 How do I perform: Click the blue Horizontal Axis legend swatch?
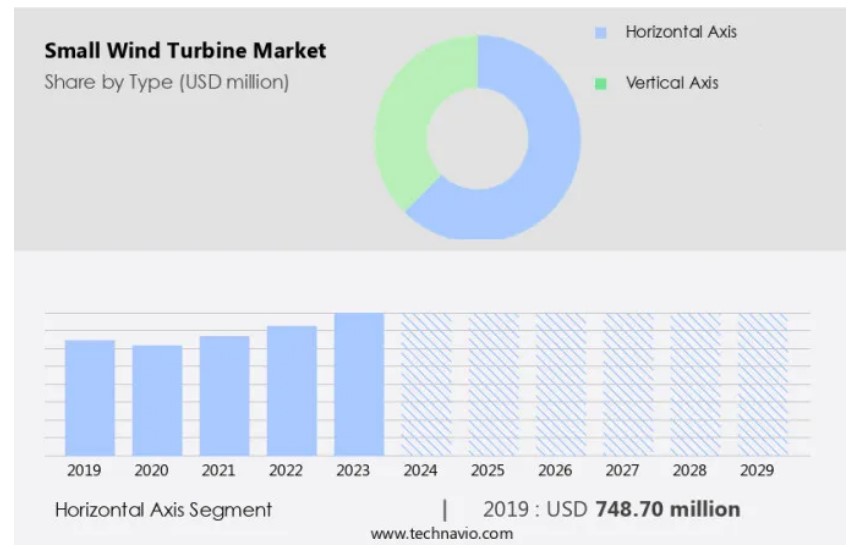(x=601, y=33)
